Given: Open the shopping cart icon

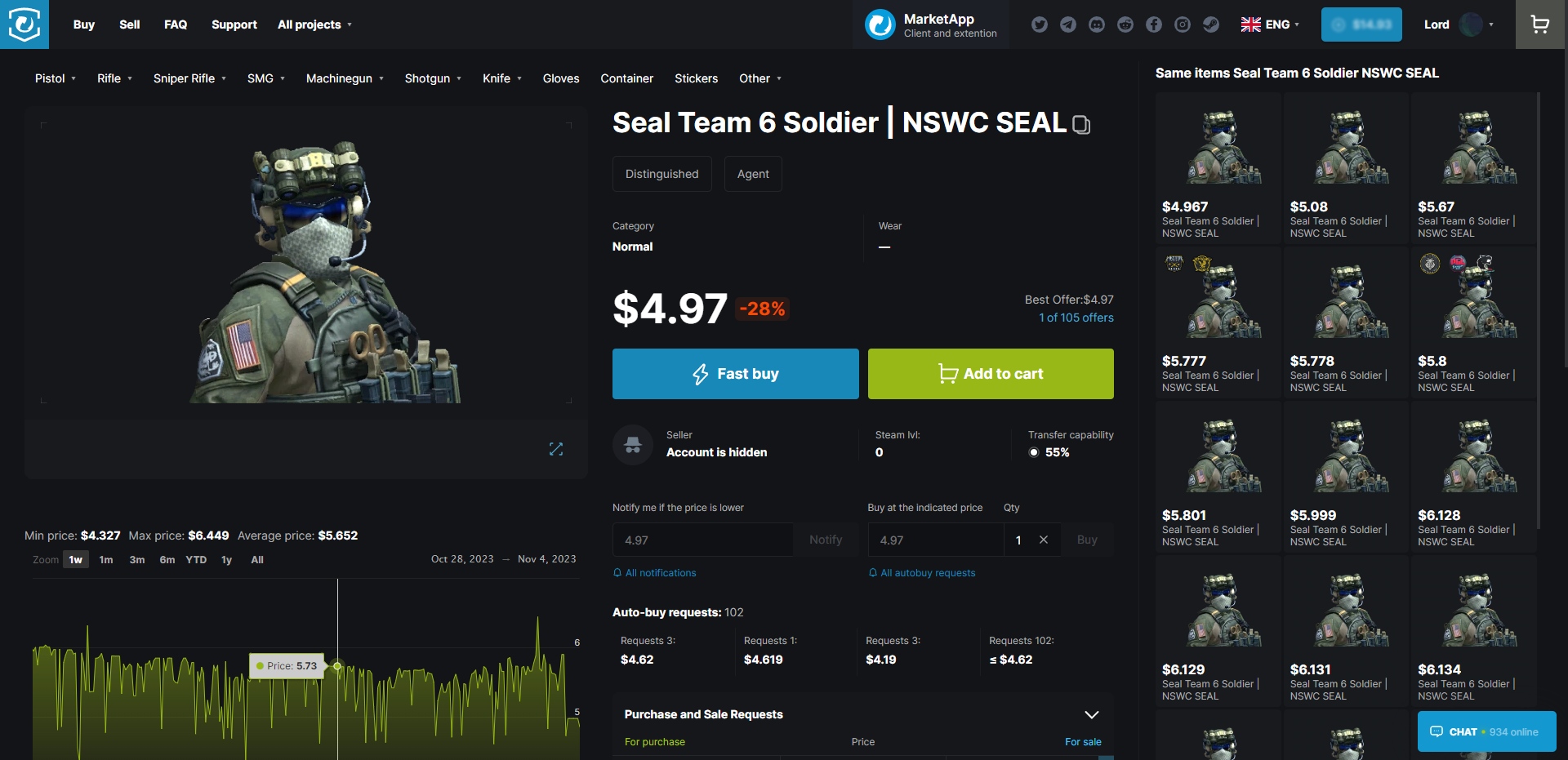Looking at the screenshot, I should (1540, 24).
